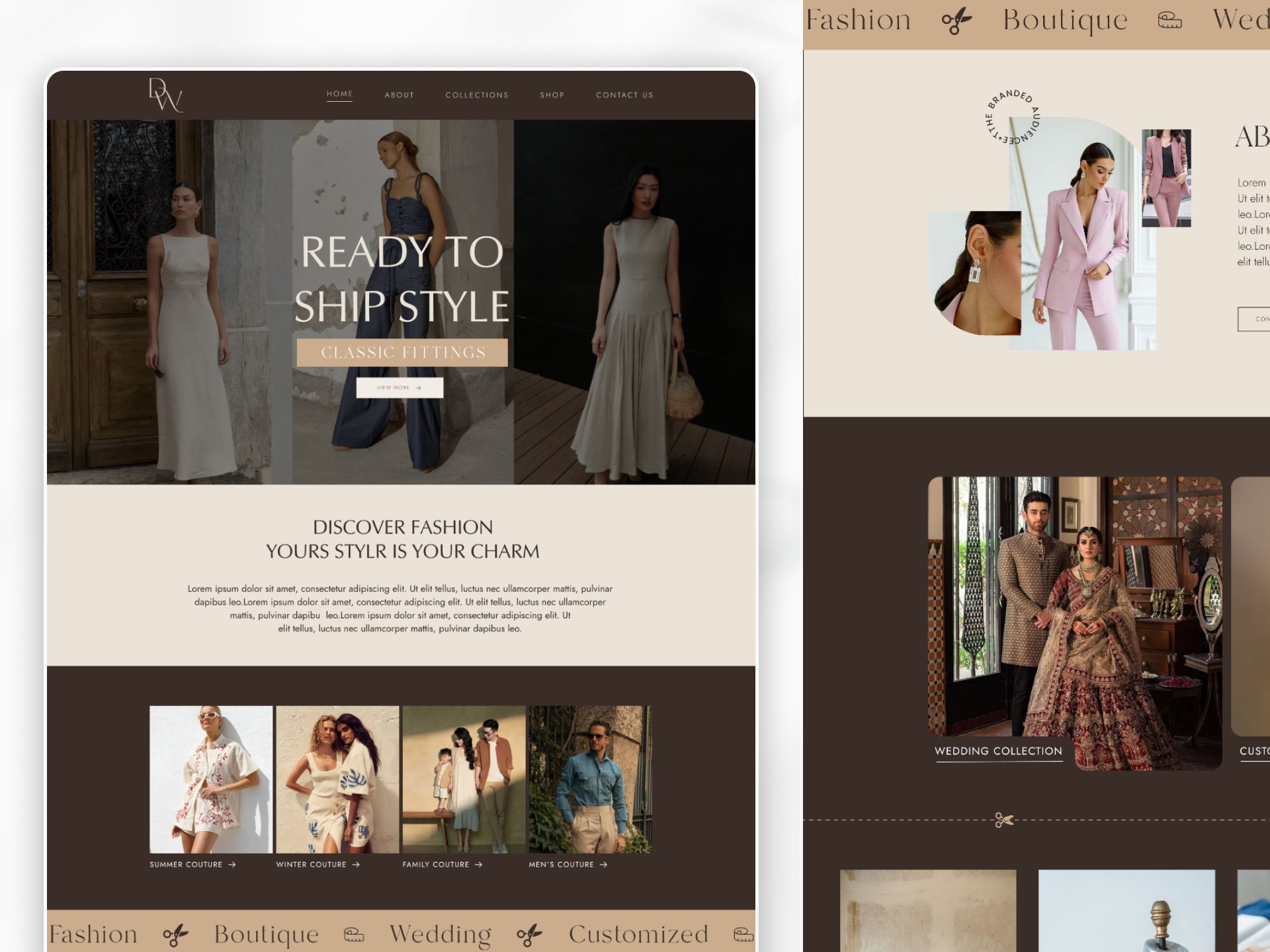Open the Collections menu item
Image resolution: width=1270 pixels, height=952 pixels.
pyautogui.click(x=477, y=95)
